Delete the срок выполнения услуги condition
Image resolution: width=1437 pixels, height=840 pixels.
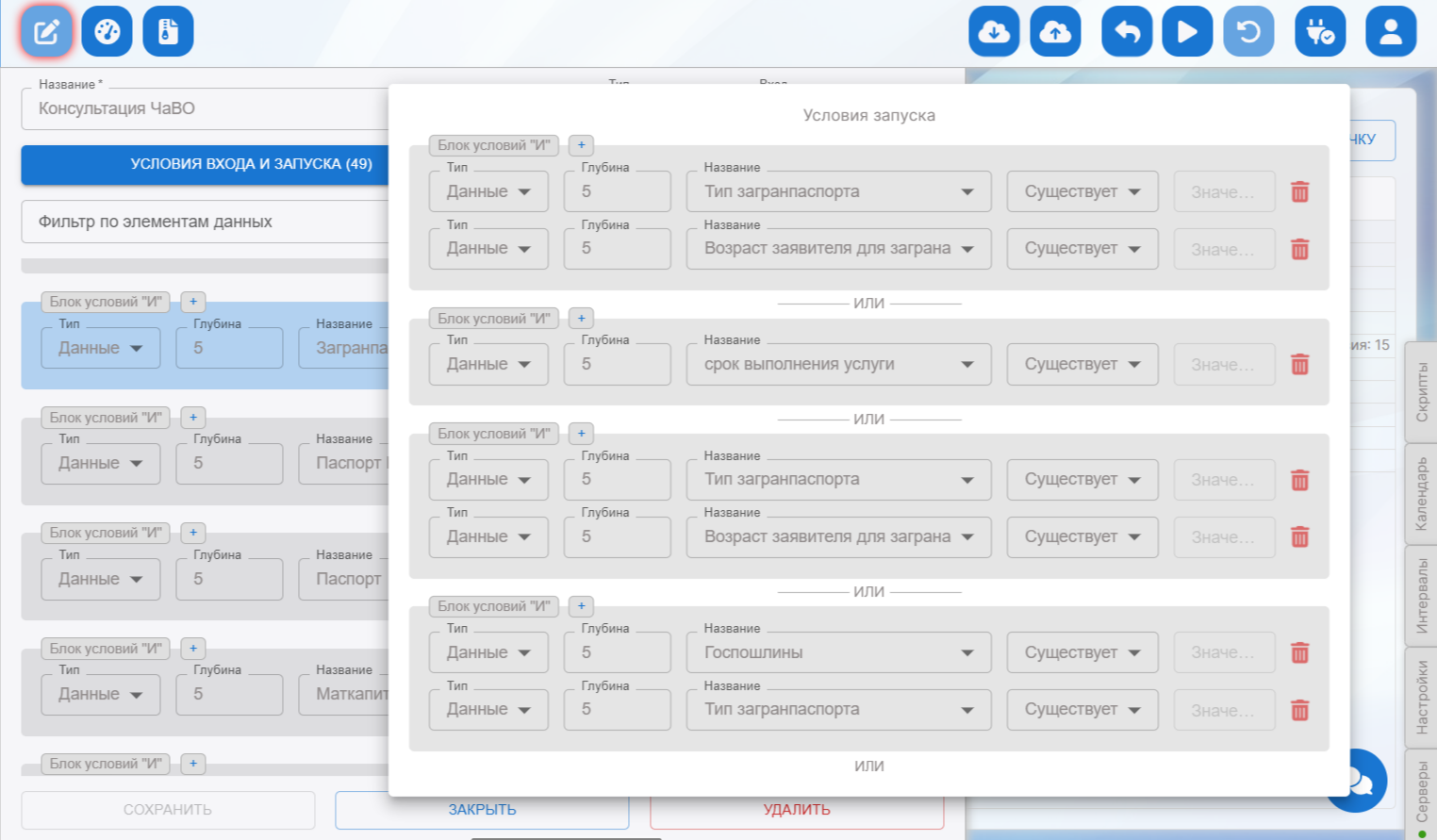tap(1299, 365)
